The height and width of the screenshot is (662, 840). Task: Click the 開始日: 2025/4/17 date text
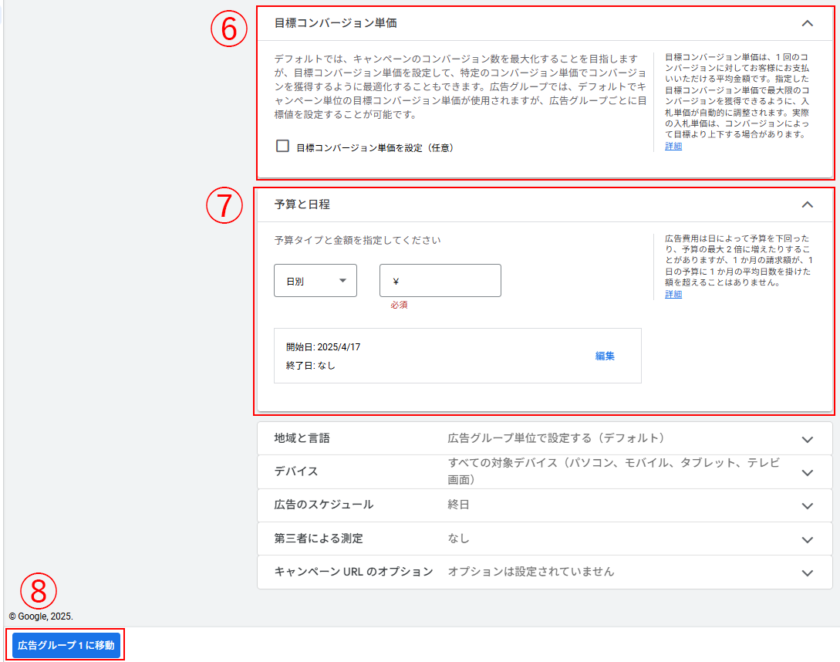(323, 346)
